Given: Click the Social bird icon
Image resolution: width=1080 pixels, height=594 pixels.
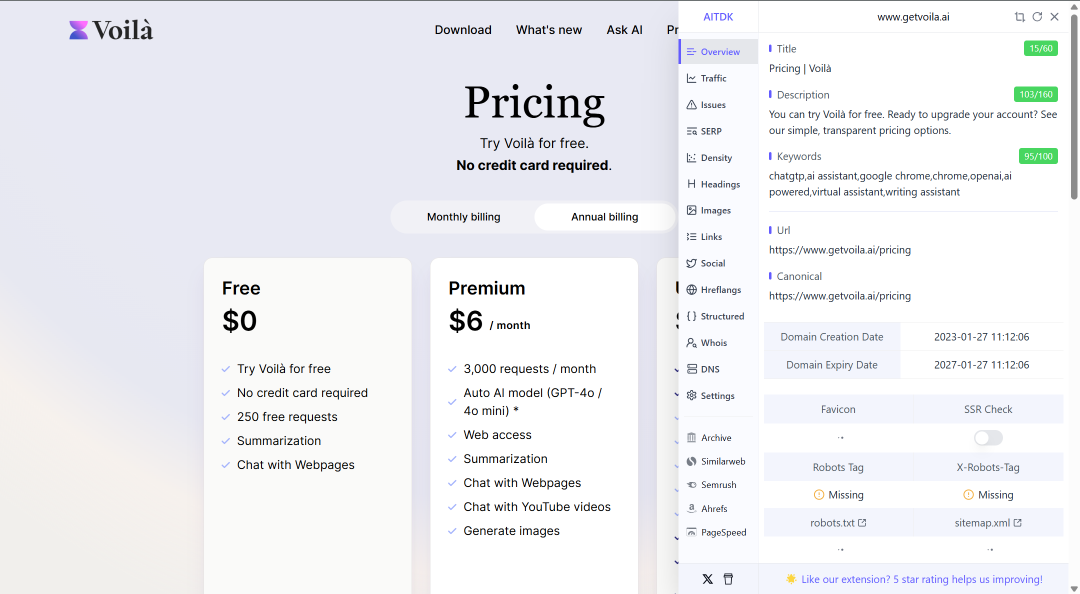Looking at the screenshot, I should point(692,263).
